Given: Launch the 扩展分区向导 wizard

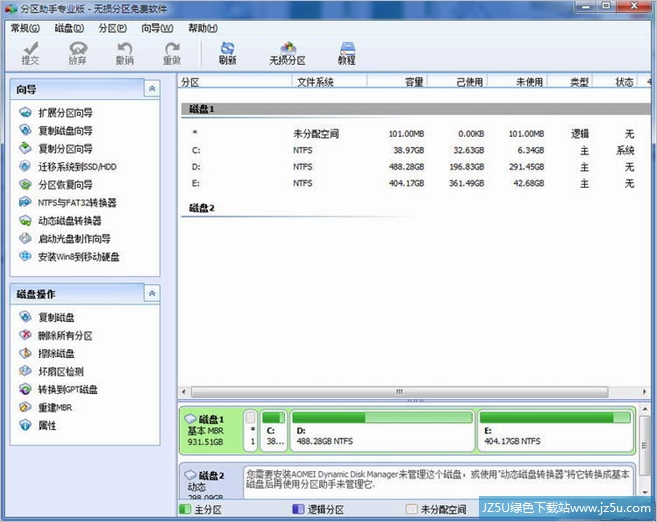Looking at the screenshot, I should (x=56, y=112).
